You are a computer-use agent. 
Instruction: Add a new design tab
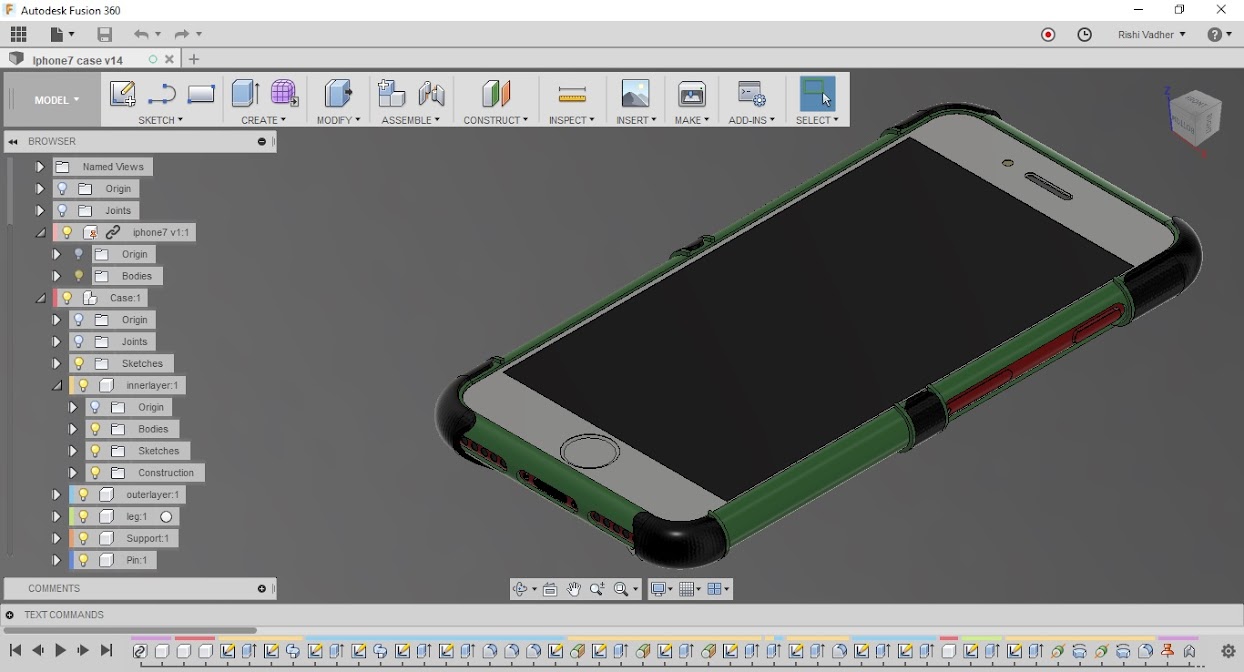(194, 60)
